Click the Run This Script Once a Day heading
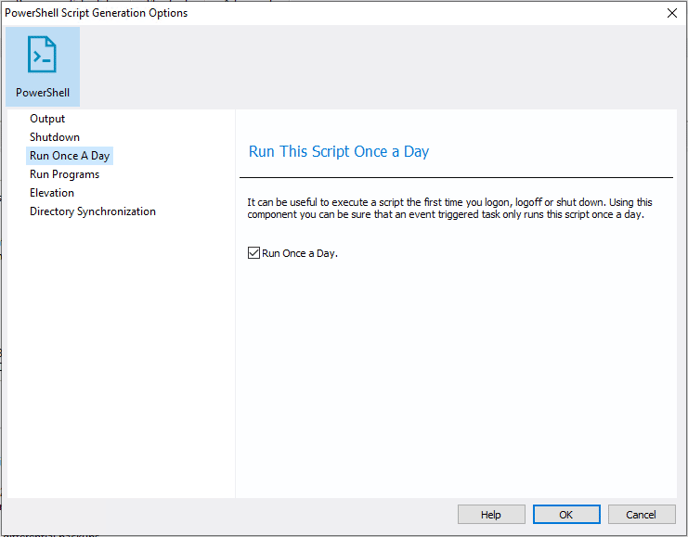The width and height of the screenshot is (688, 537). tap(339, 151)
